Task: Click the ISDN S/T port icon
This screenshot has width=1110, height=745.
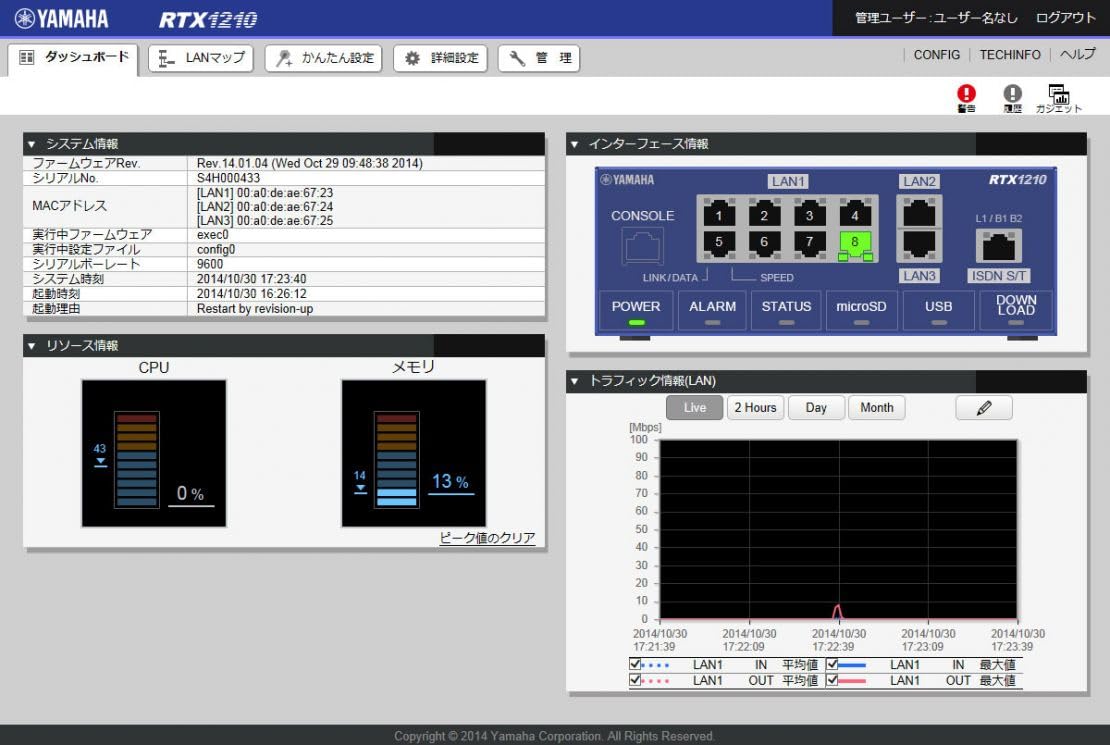Action: pos(998,245)
